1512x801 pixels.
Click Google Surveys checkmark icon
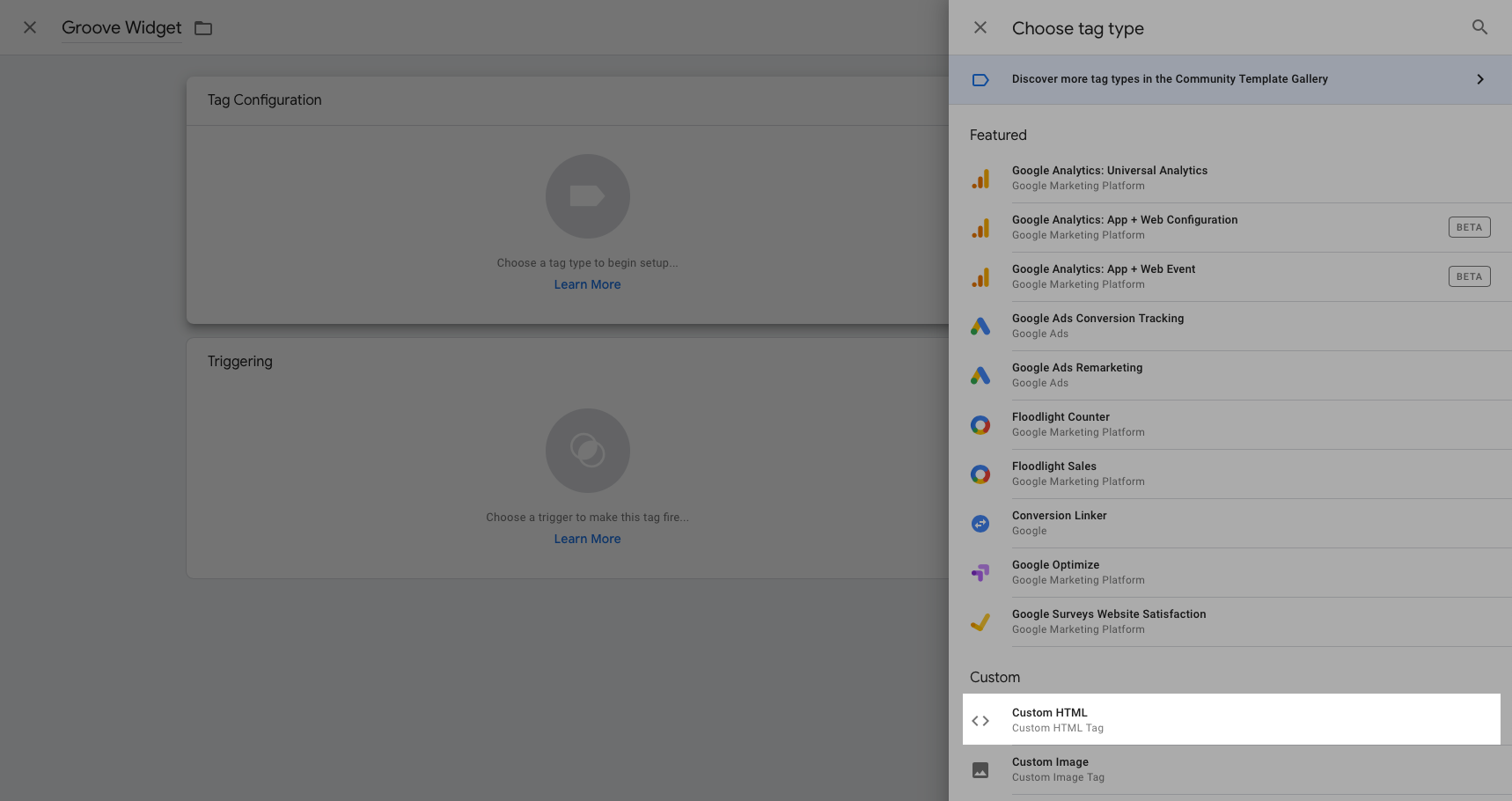(980, 622)
